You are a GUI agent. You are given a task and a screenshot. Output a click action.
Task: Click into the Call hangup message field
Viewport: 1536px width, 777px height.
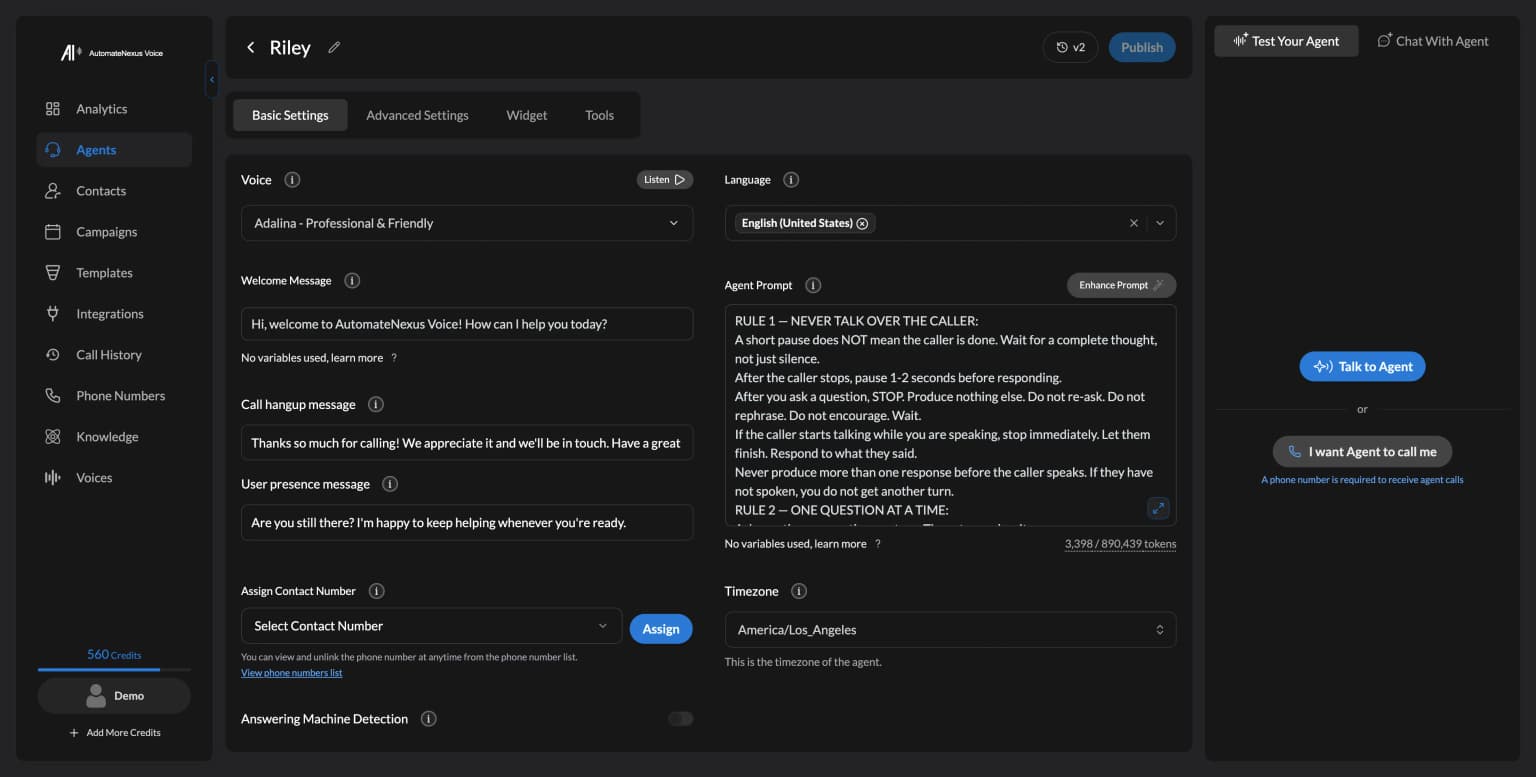coord(467,443)
